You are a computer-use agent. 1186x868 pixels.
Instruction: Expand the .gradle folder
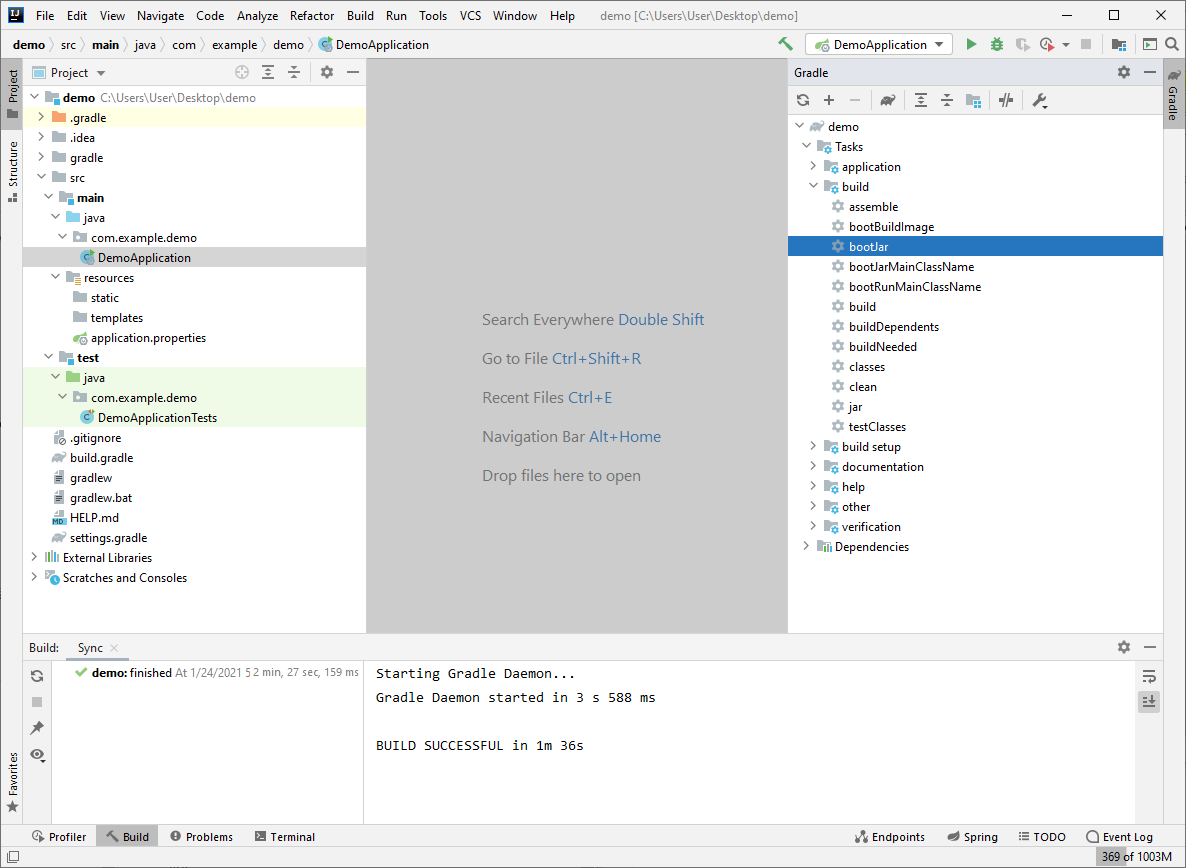point(41,117)
